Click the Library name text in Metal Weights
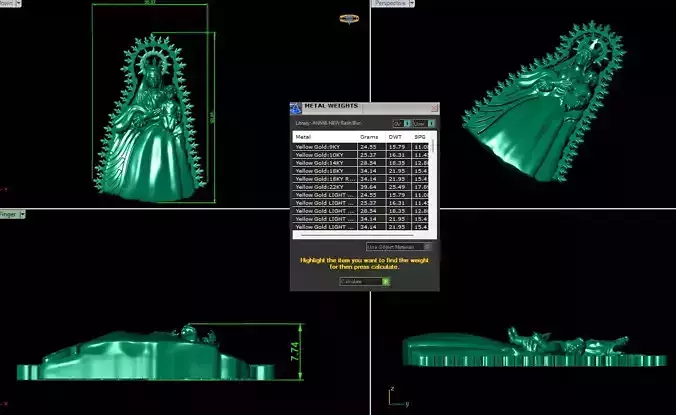676x415 pixels. (x=329, y=123)
